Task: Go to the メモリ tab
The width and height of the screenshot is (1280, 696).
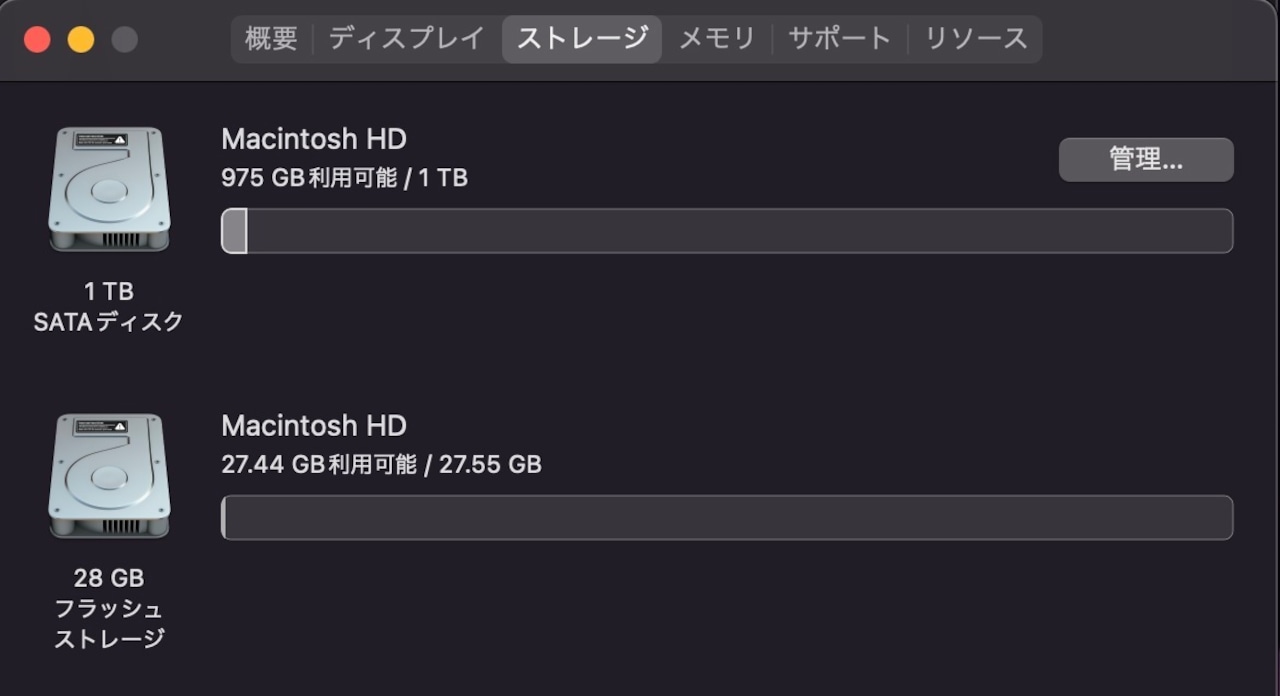Action: (717, 39)
